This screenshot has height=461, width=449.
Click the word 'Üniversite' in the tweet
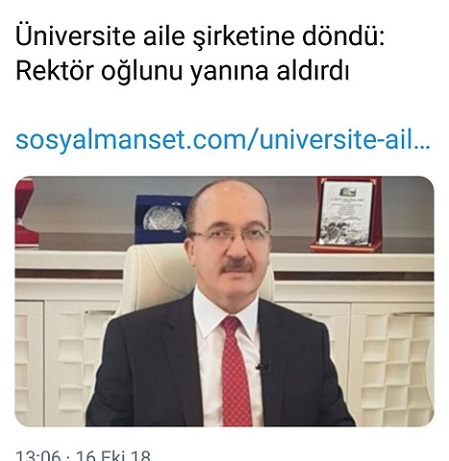pyautogui.click(x=75, y=36)
